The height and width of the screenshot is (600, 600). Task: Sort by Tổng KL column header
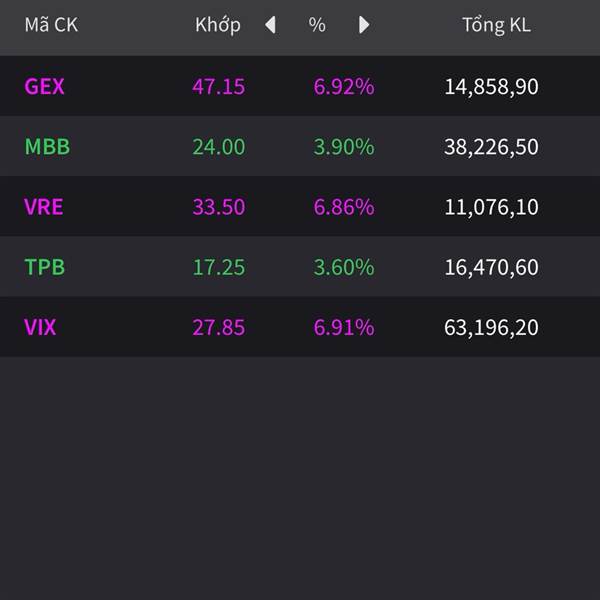496,25
